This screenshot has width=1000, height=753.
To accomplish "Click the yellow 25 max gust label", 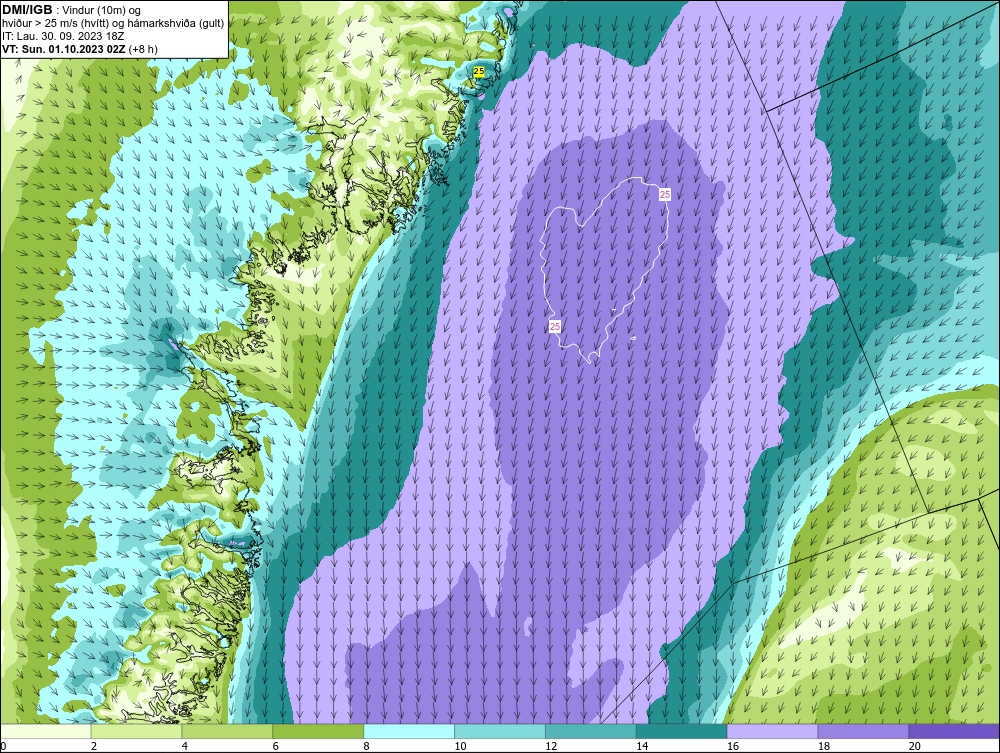I will (x=479, y=72).
